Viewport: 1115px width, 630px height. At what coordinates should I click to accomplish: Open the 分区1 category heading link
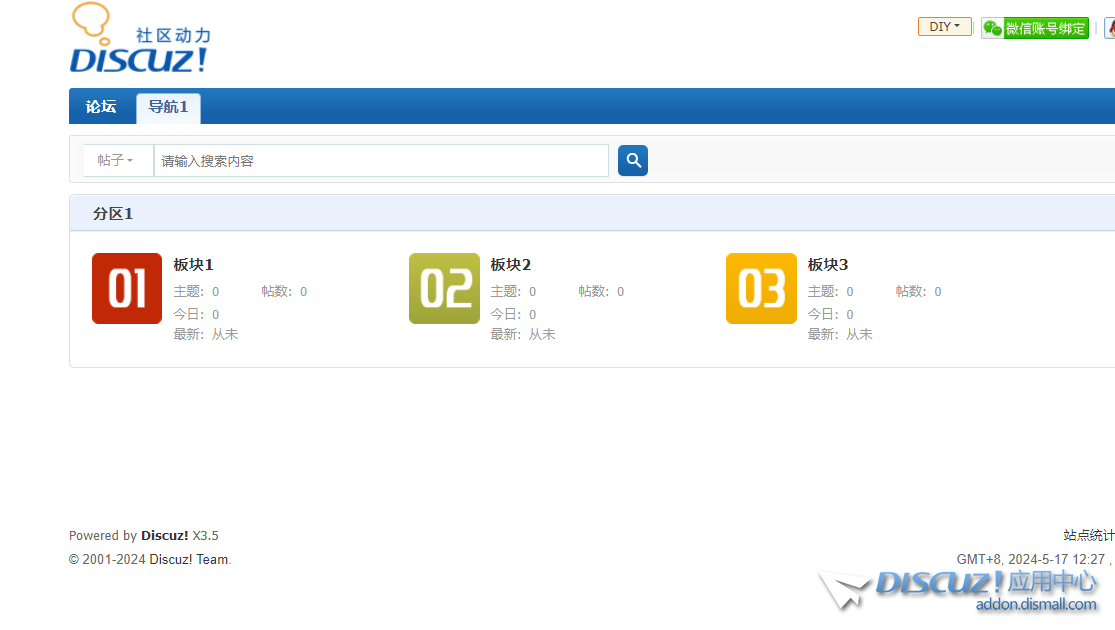click(113, 214)
